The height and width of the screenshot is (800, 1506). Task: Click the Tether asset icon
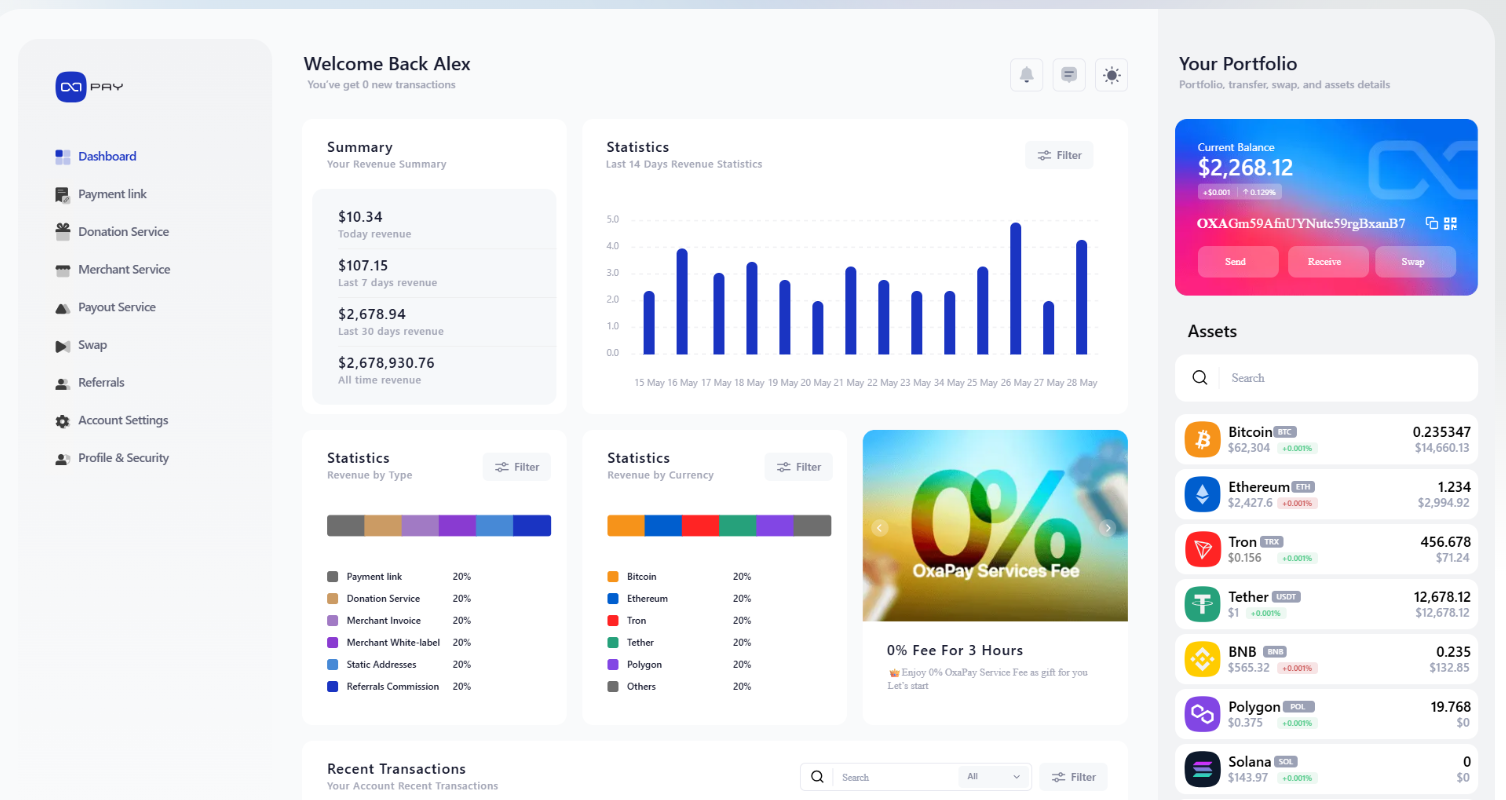(x=1202, y=604)
